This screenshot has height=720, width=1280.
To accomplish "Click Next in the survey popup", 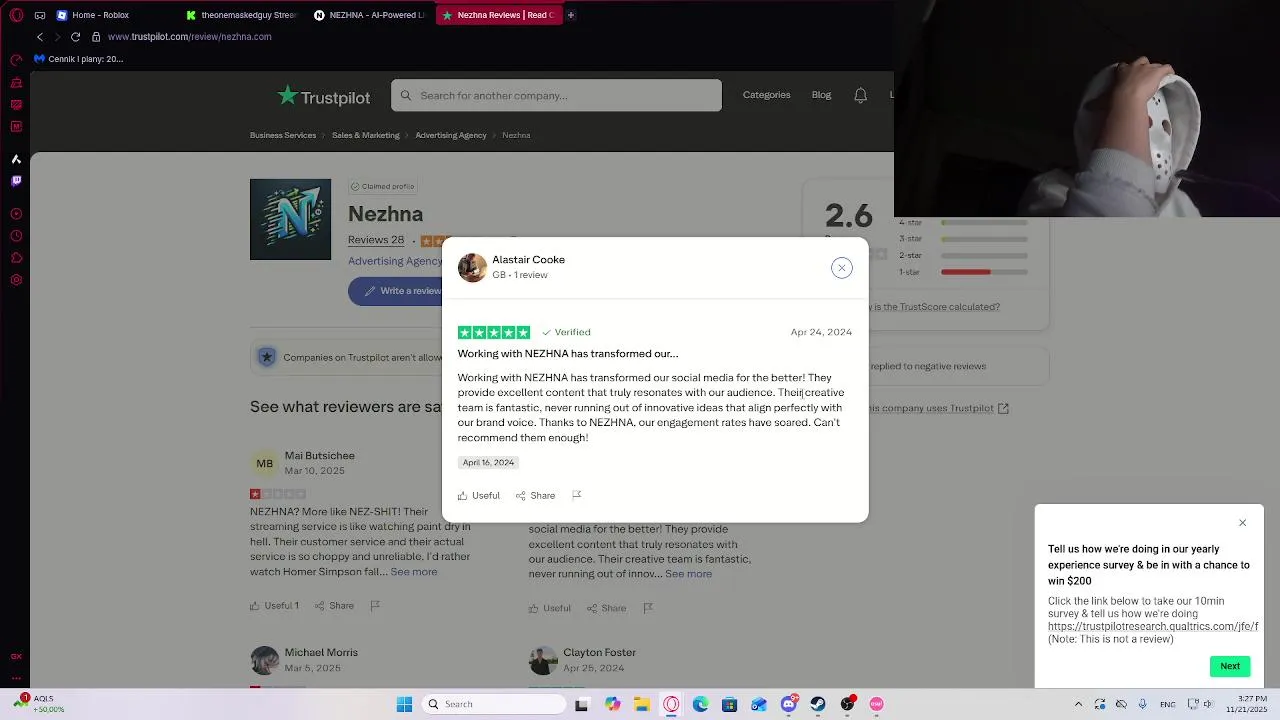I will (x=1230, y=666).
